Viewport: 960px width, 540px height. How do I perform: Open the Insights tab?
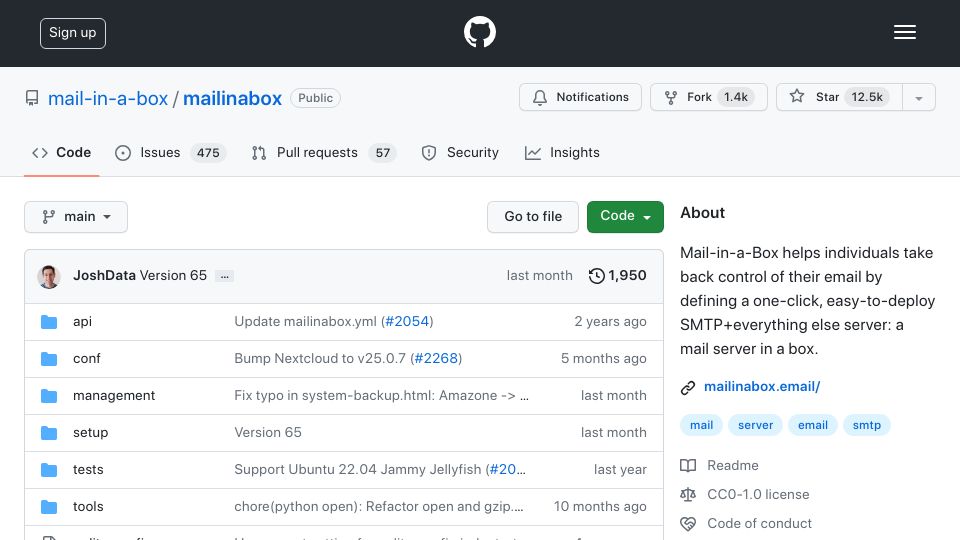pyautogui.click(x=562, y=152)
